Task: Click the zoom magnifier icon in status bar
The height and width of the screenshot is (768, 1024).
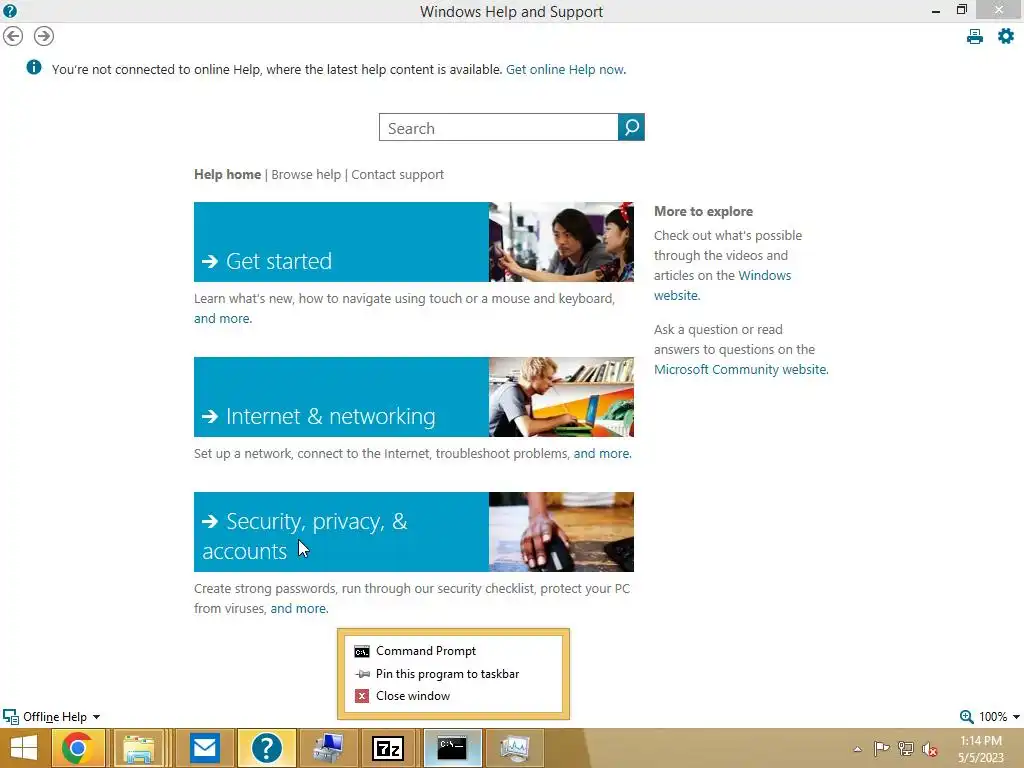Action: pyautogui.click(x=967, y=716)
